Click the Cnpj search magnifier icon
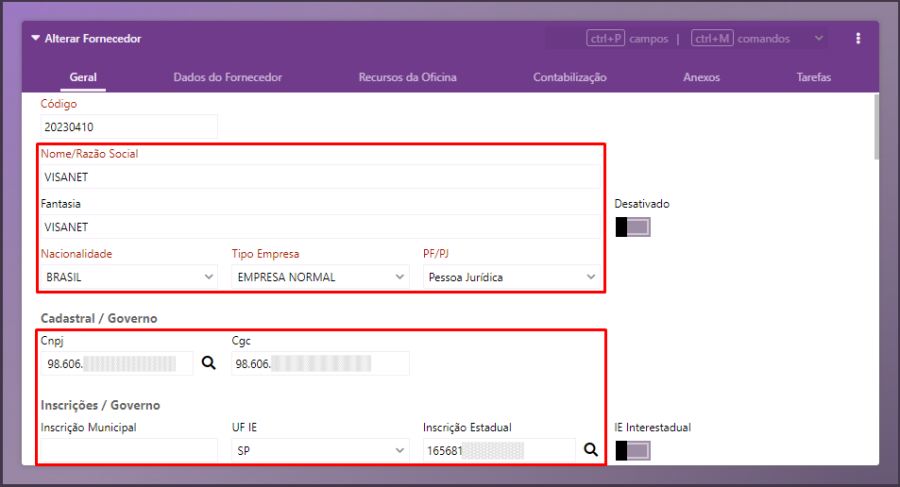 coord(208,363)
